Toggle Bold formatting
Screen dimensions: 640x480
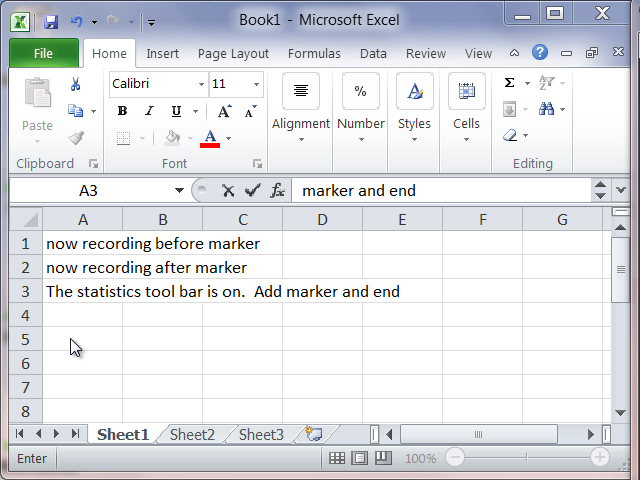click(x=122, y=111)
